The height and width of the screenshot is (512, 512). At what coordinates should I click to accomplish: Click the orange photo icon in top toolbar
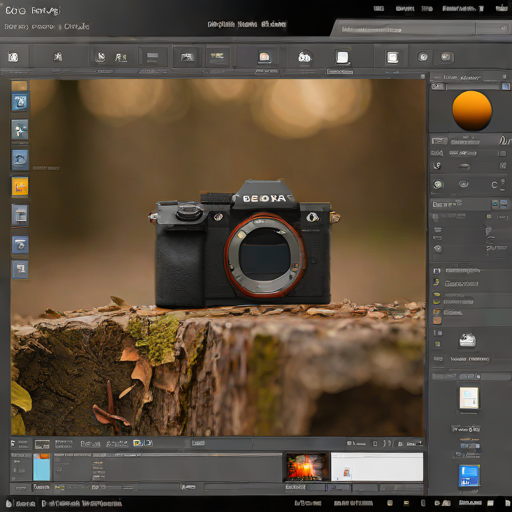click(x=264, y=57)
